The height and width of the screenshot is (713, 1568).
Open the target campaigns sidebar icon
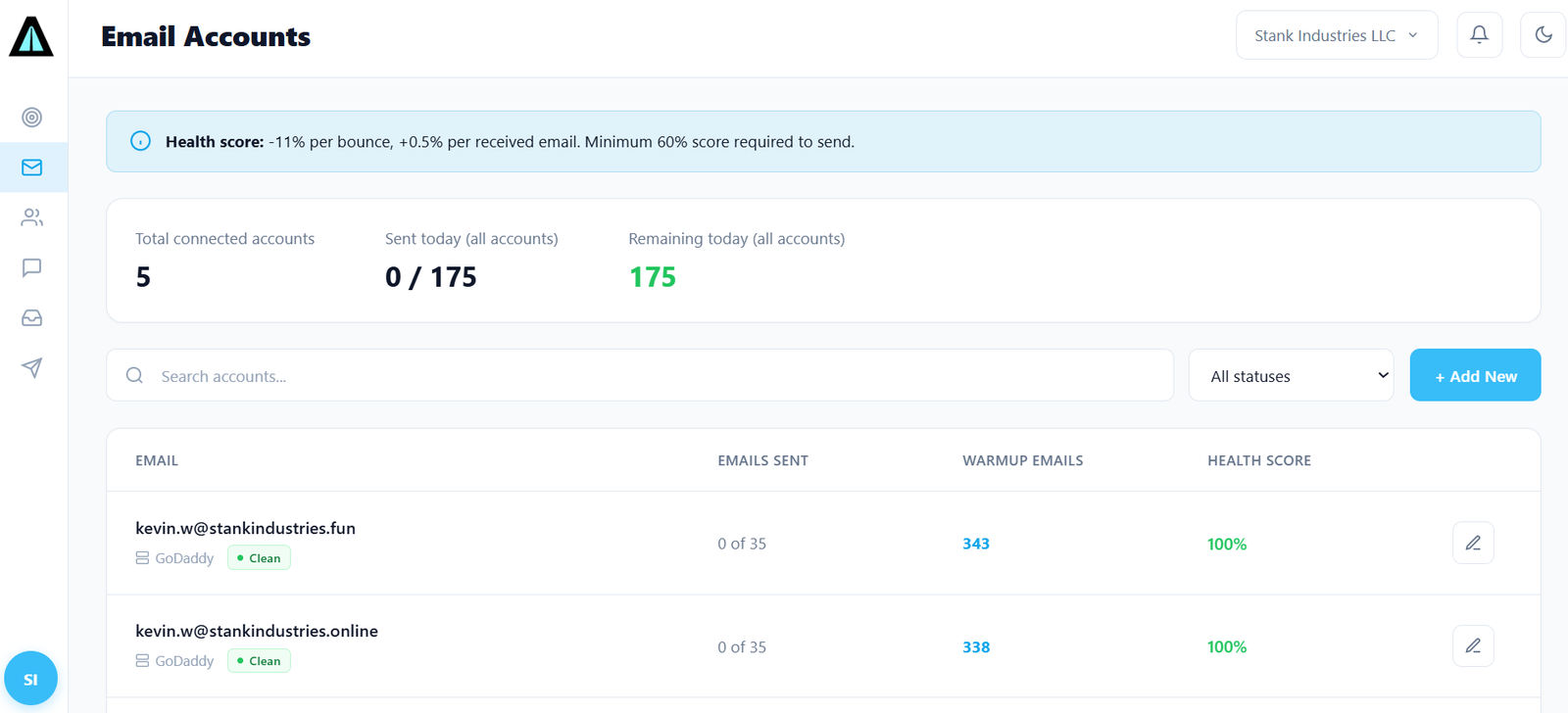pyautogui.click(x=32, y=118)
